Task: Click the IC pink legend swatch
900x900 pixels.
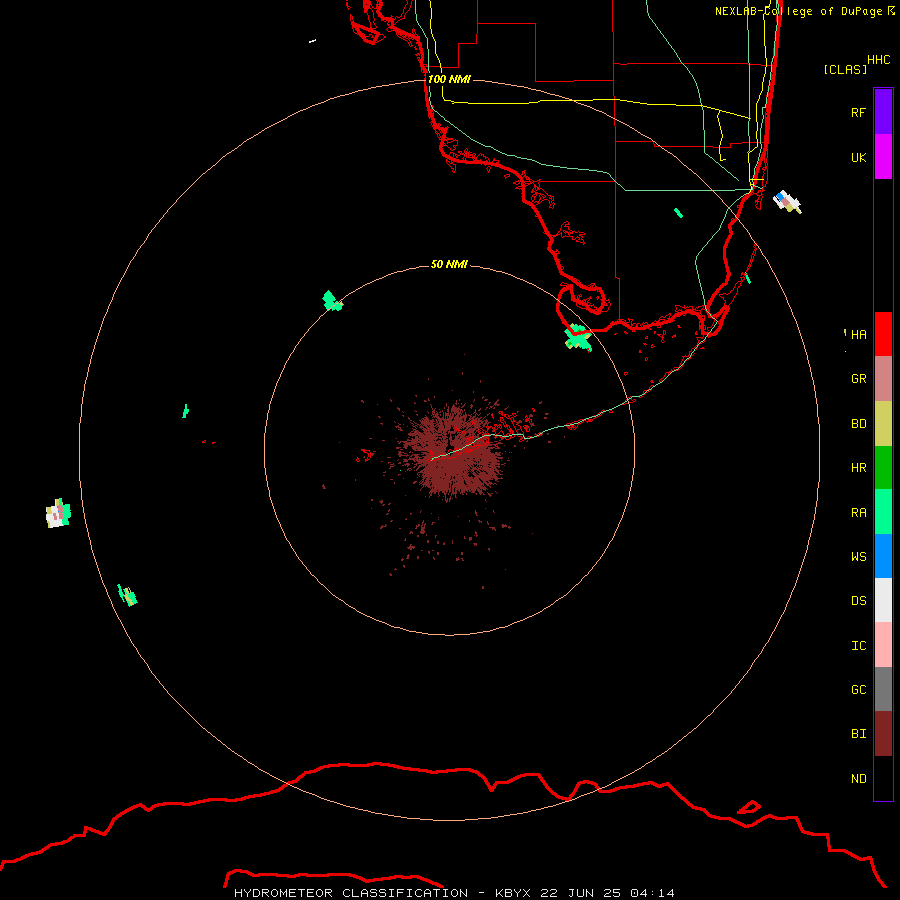Action: tap(883, 645)
